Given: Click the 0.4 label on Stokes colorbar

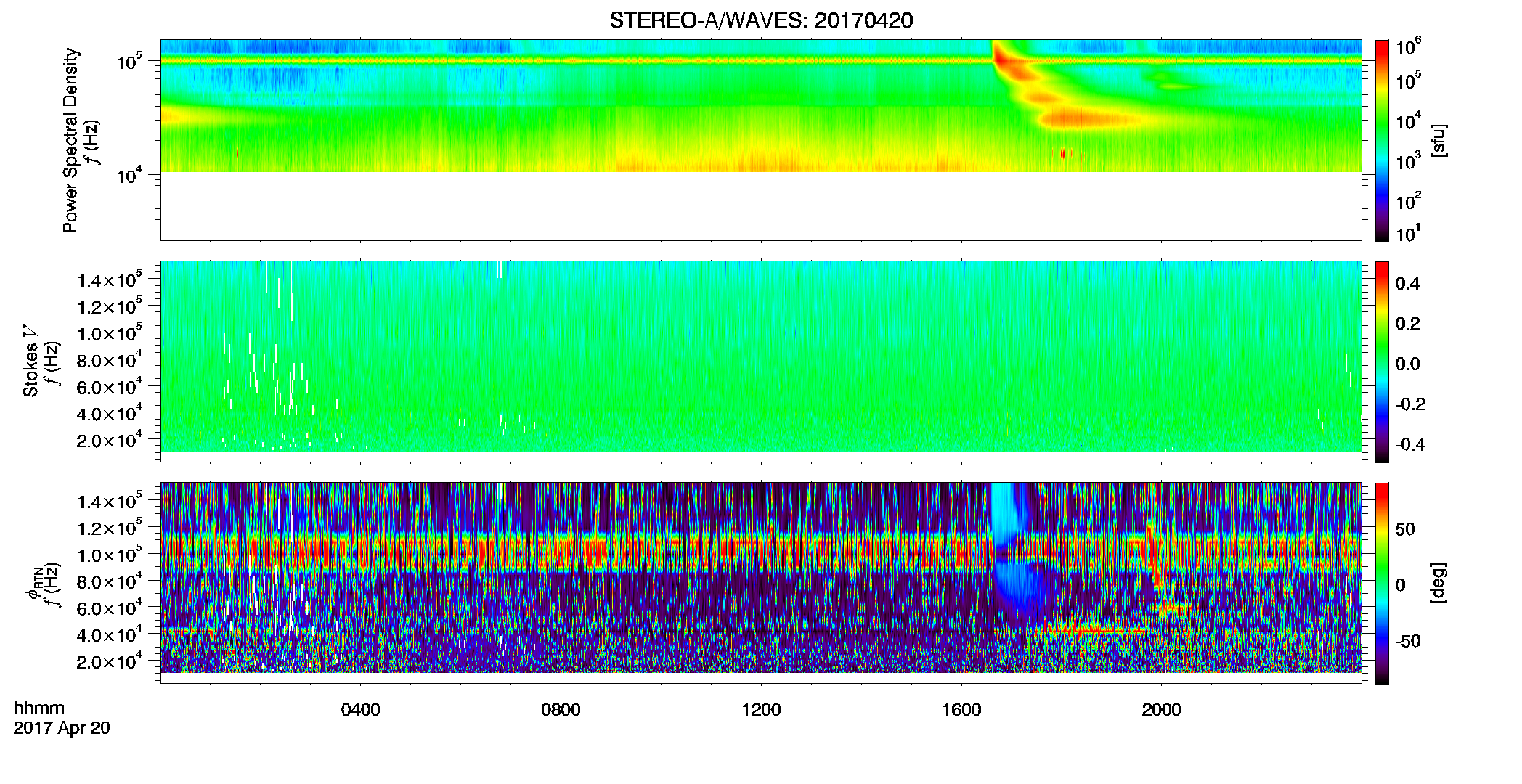Looking at the screenshot, I should click(1407, 284).
